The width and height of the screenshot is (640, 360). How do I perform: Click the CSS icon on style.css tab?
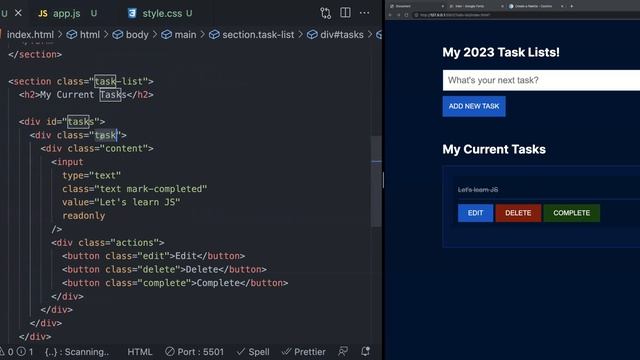coord(132,13)
